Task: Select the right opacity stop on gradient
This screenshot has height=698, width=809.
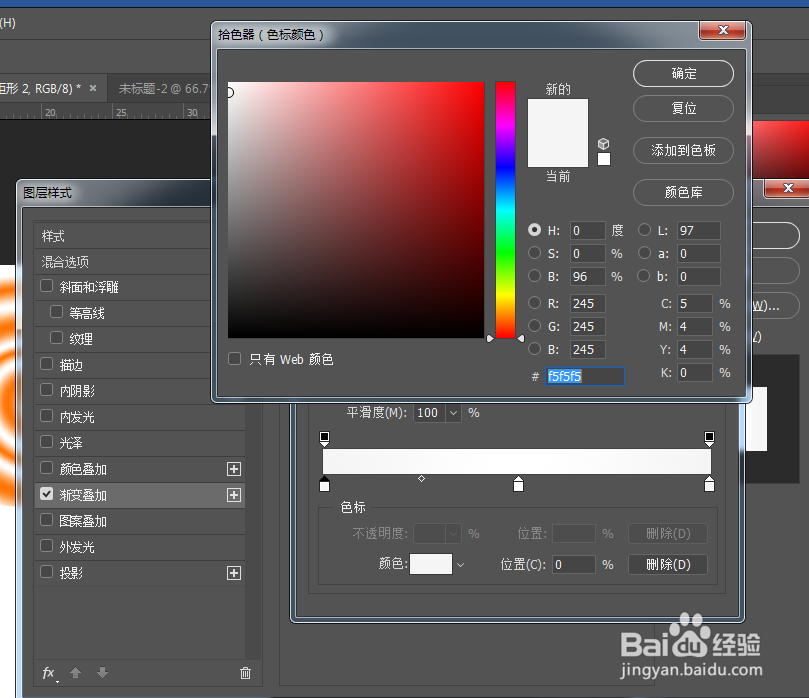Action: [709, 439]
